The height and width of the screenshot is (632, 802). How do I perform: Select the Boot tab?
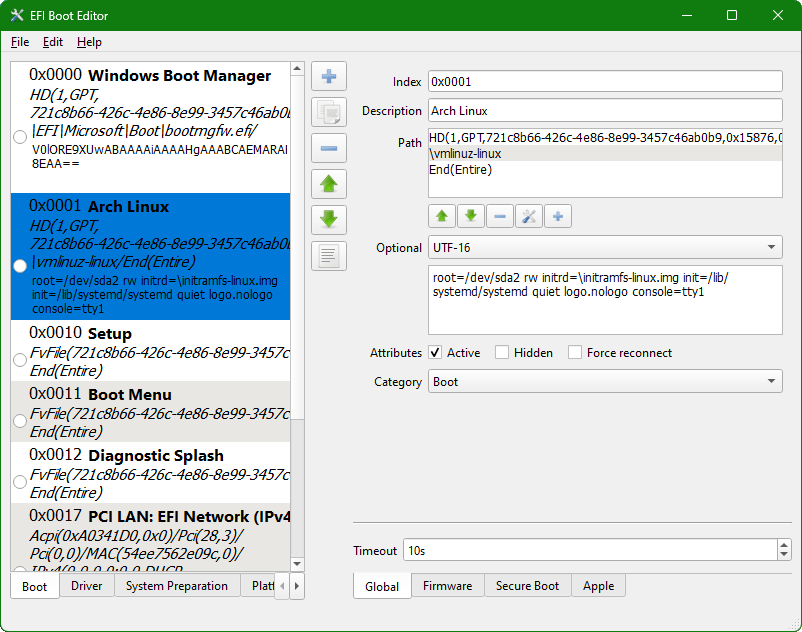tap(34, 586)
